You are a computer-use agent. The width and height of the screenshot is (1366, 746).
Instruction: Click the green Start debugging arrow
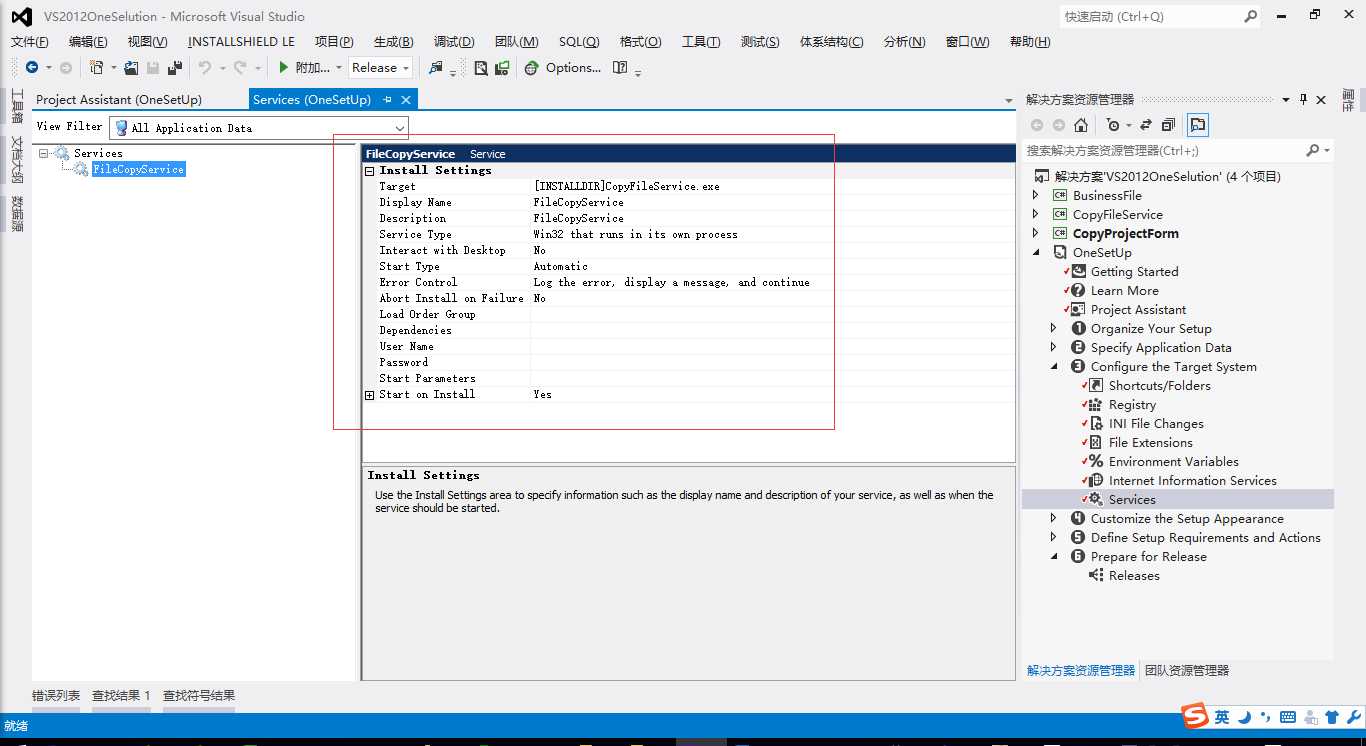(x=284, y=68)
